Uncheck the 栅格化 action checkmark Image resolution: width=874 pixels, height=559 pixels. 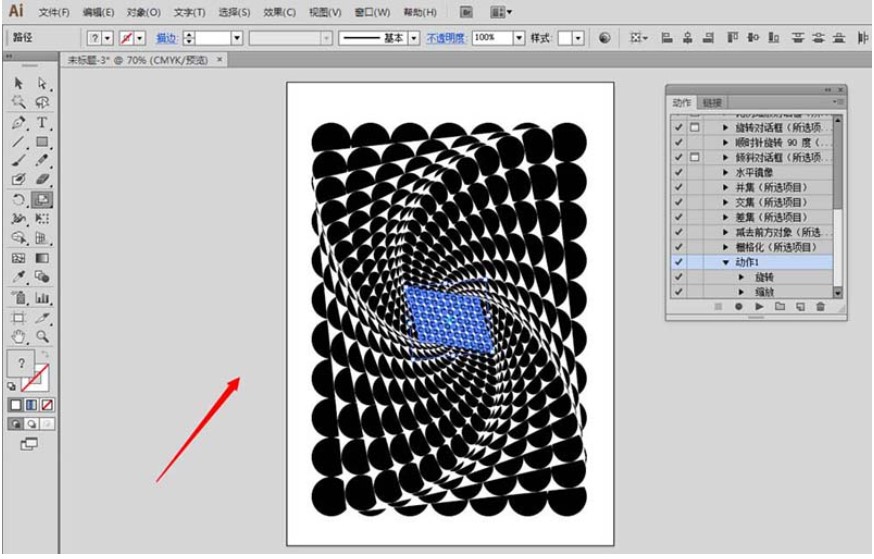click(679, 247)
